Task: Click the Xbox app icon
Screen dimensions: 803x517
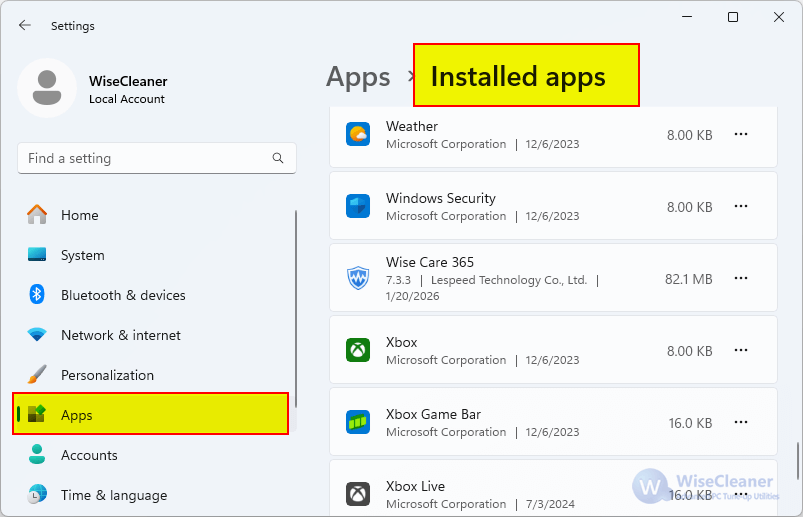Action: pyautogui.click(x=358, y=351)
